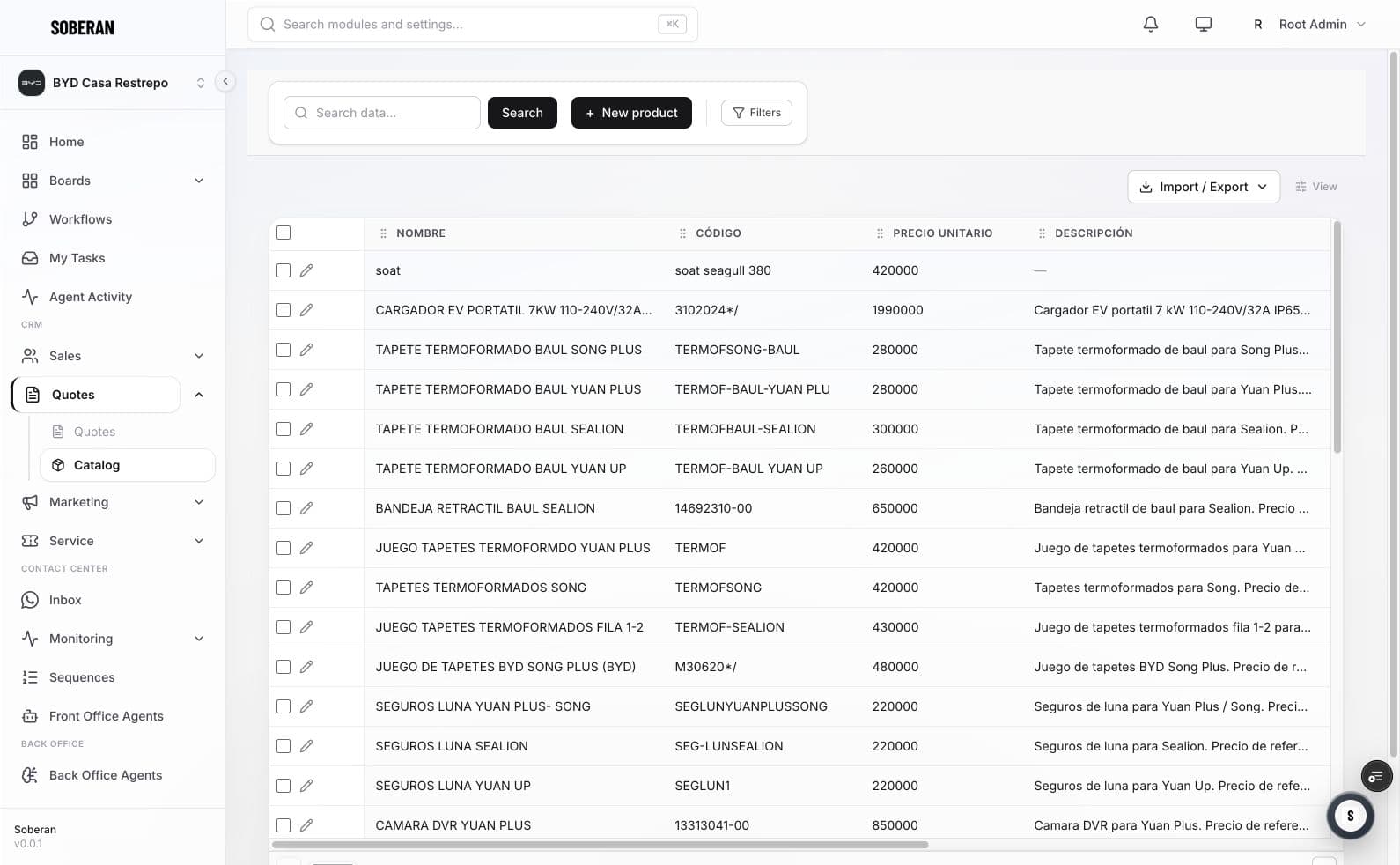Click the Search button
This screenshot has height=865, width=1400.
(x=522, y=113)
